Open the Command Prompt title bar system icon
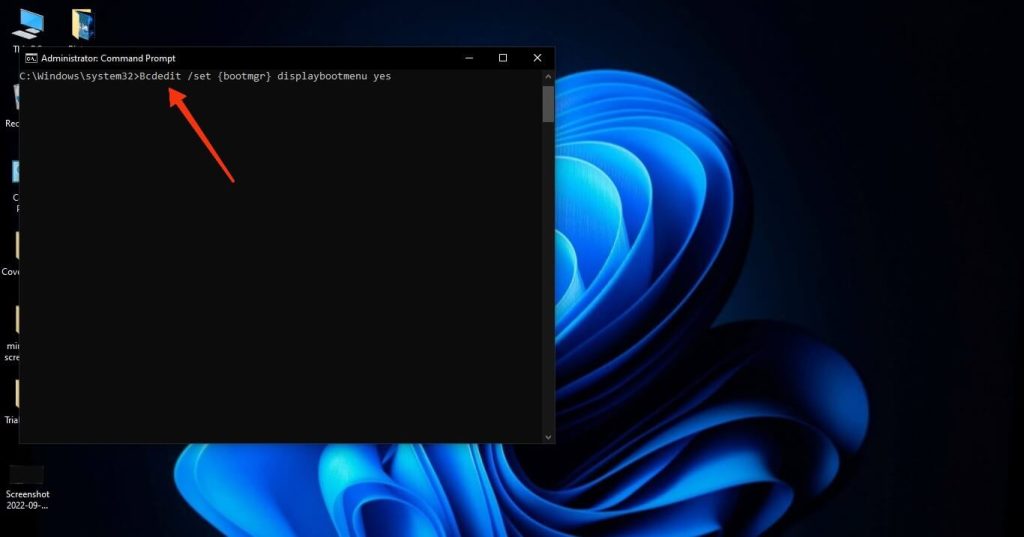This screenshot has height=537, width=1024. (31, 58)
